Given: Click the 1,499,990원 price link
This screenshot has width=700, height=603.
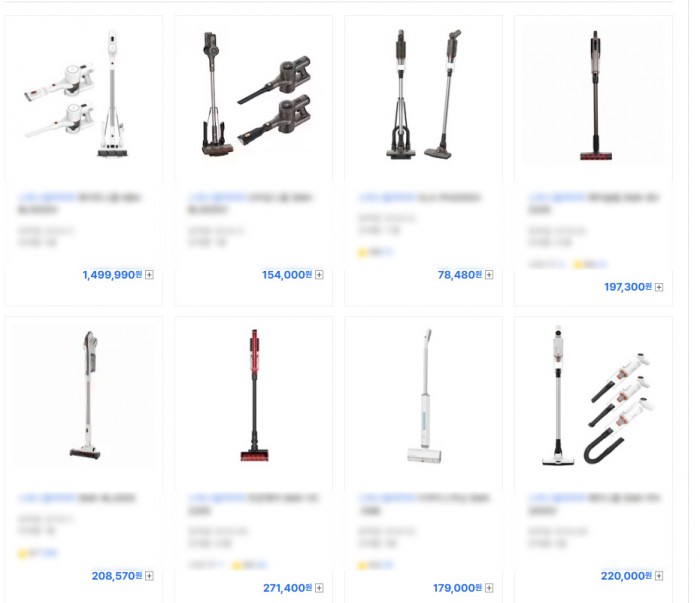Looking at the screenshot, I should (112, 274).
